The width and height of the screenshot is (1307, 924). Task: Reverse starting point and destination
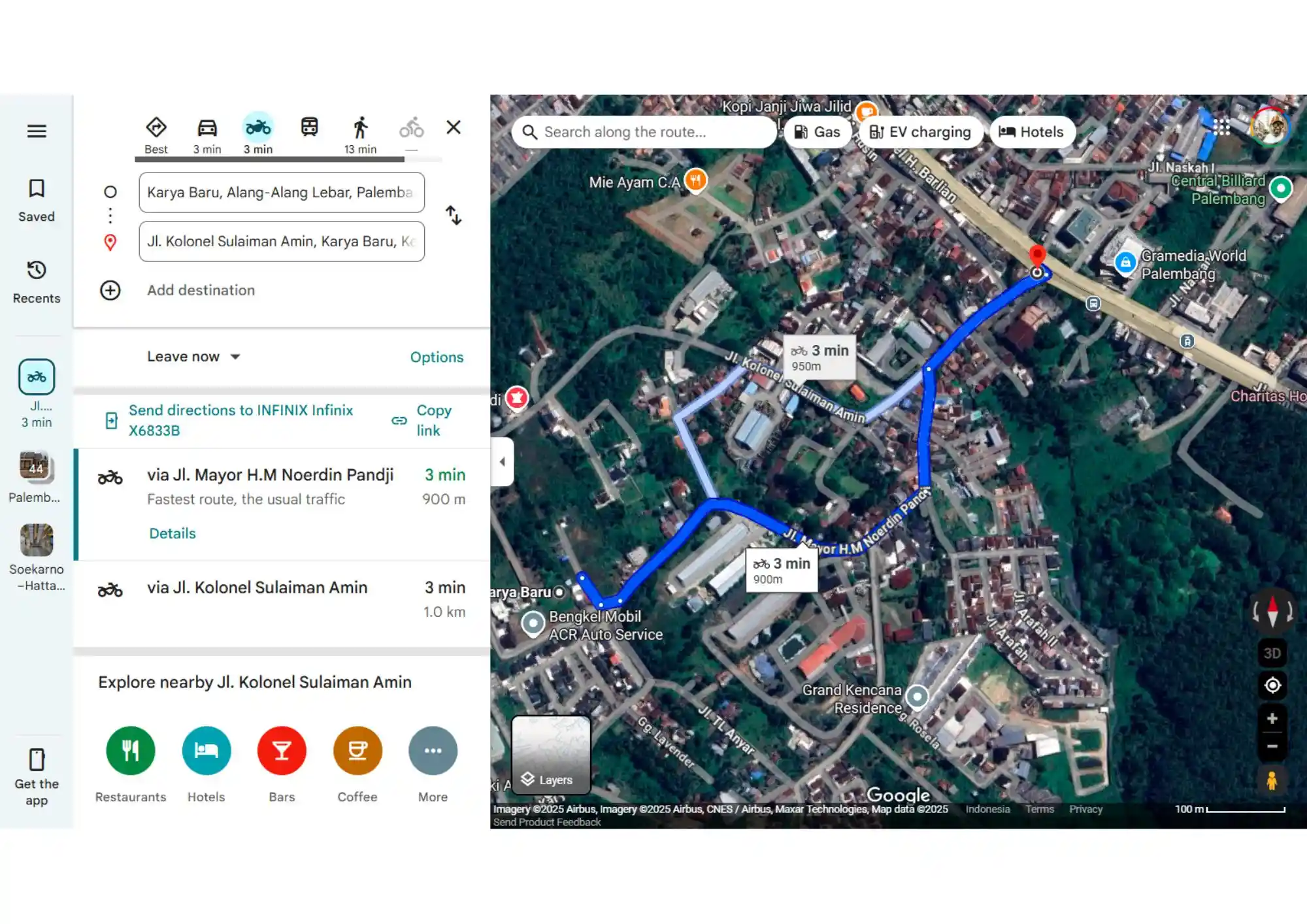coord(454,216)
